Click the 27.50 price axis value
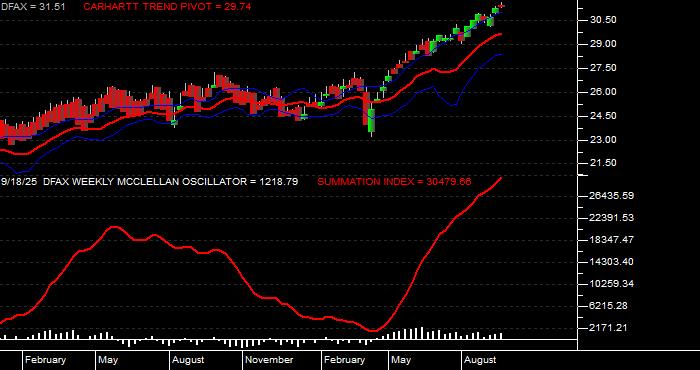Screen dimensions: 700x370 click(603, 68)
